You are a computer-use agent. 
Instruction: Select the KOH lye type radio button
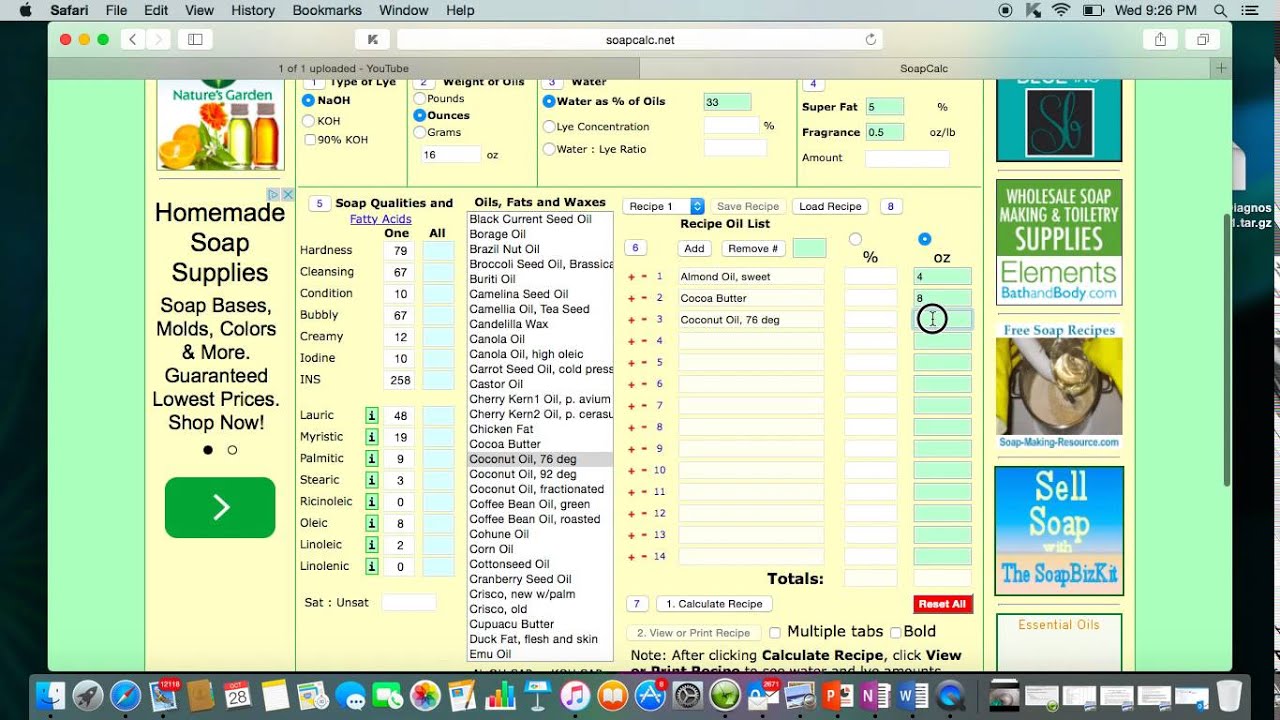click(x=309, y=121)
